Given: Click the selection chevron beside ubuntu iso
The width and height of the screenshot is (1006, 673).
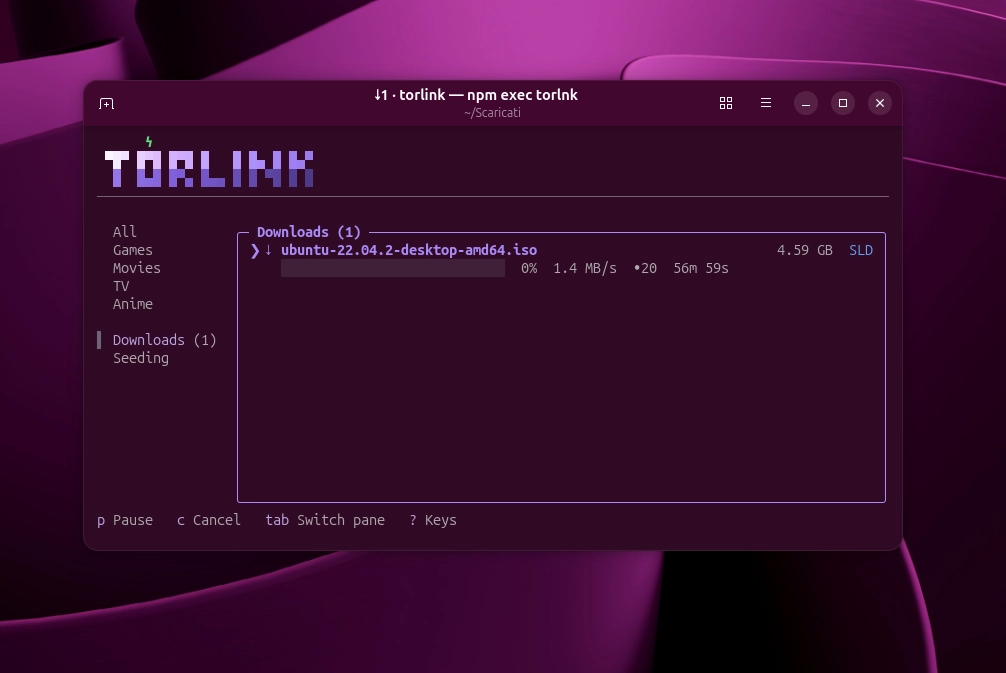Looking at the screenshot, I should click(255, 250).
